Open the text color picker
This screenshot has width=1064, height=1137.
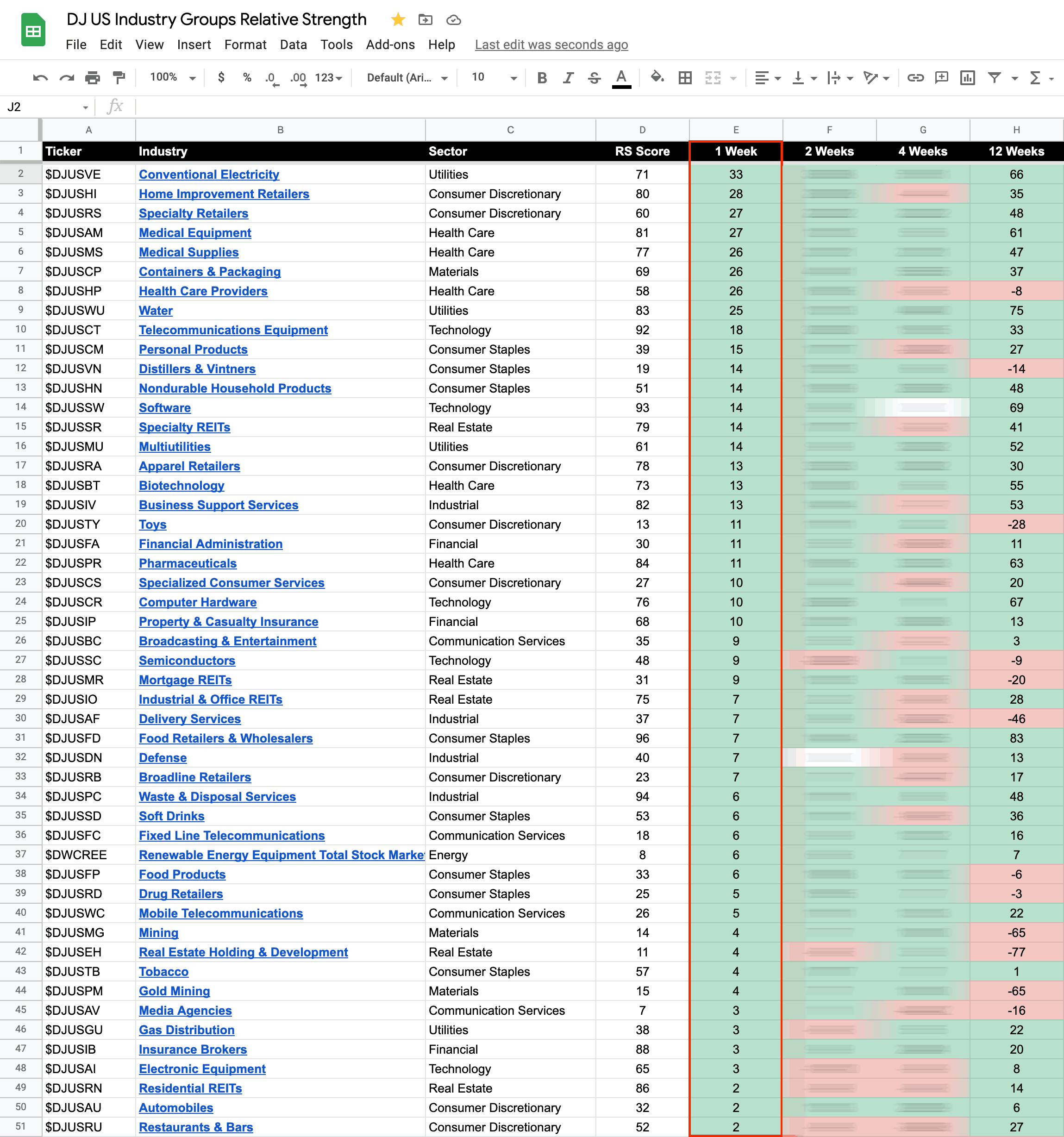621,78
